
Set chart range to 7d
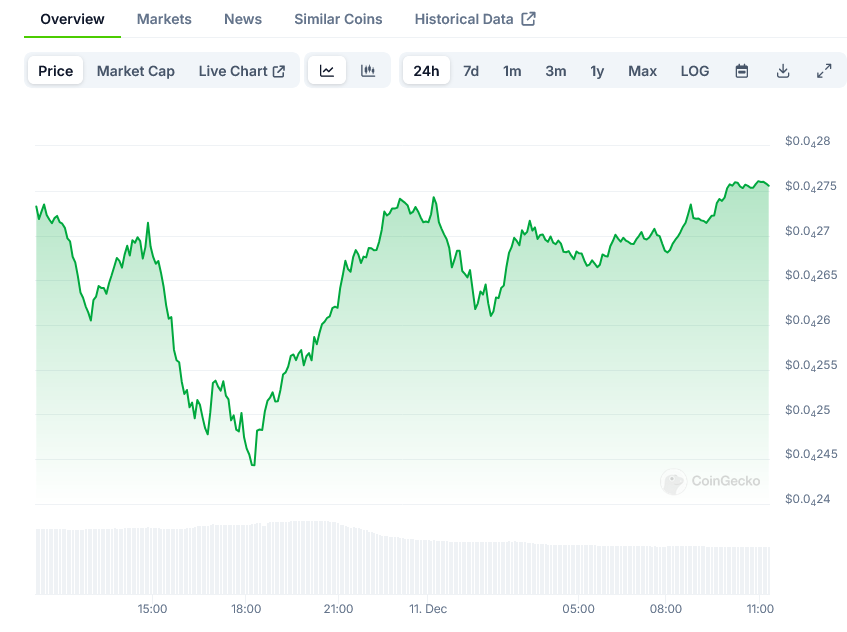pyautogui.click(x=471, y=71)
